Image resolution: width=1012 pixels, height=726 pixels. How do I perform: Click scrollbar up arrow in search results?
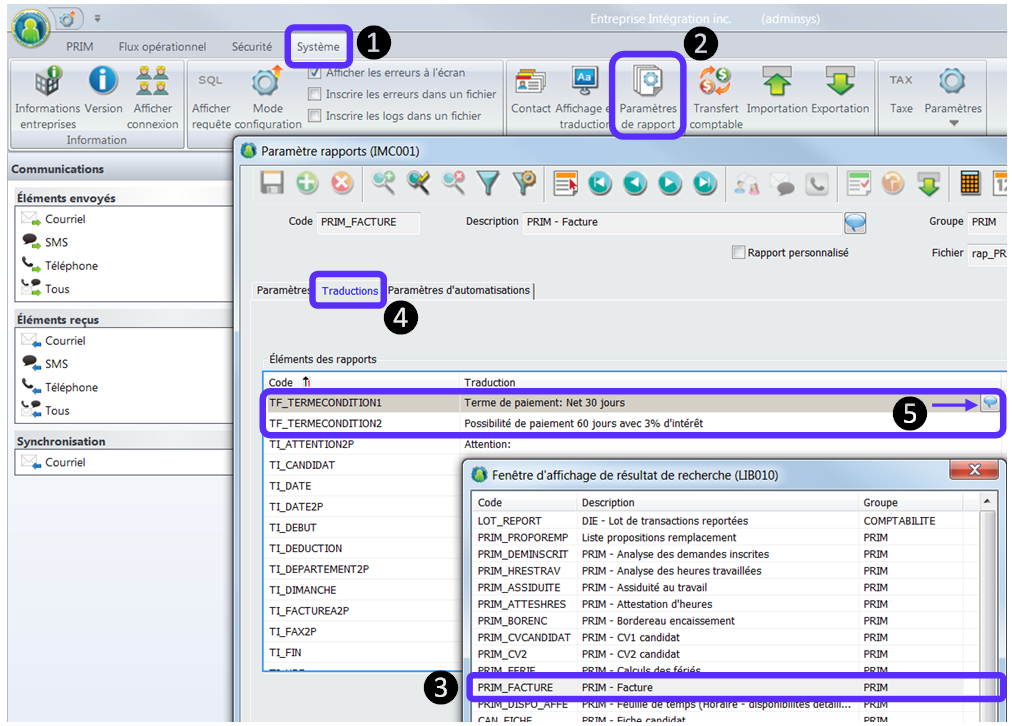[x=987, y=502]
